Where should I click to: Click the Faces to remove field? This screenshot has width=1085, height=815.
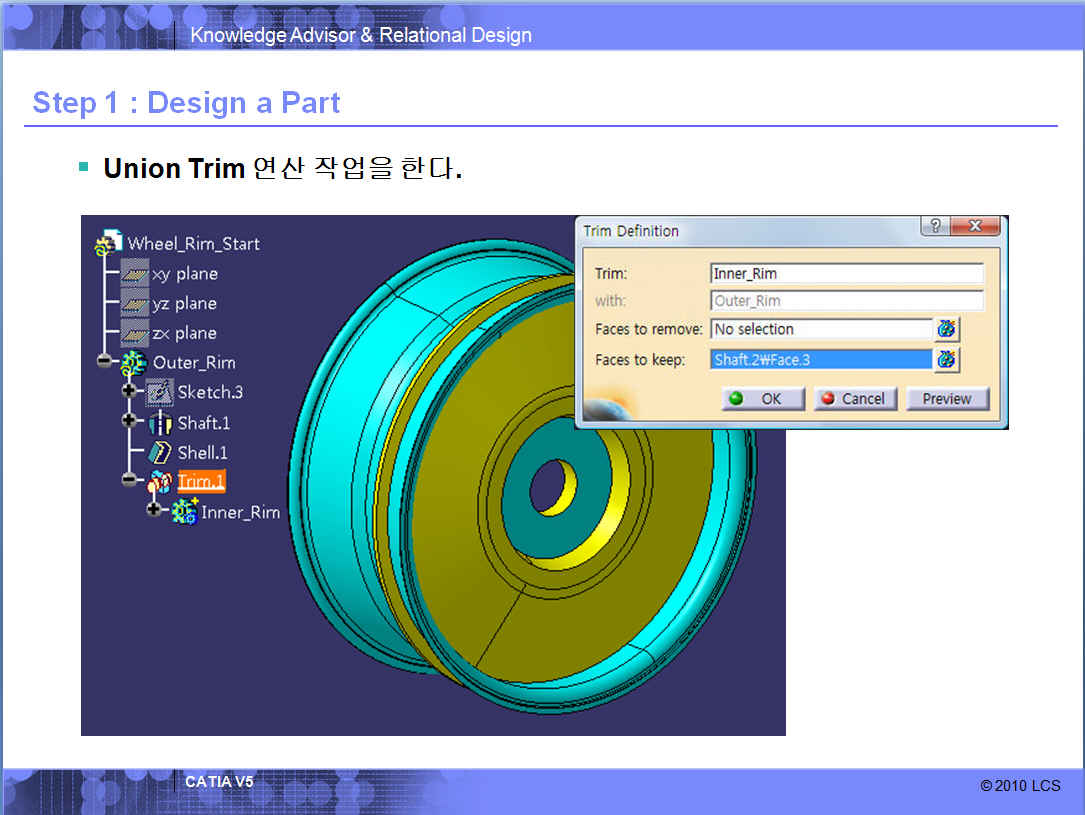point(820,329)
